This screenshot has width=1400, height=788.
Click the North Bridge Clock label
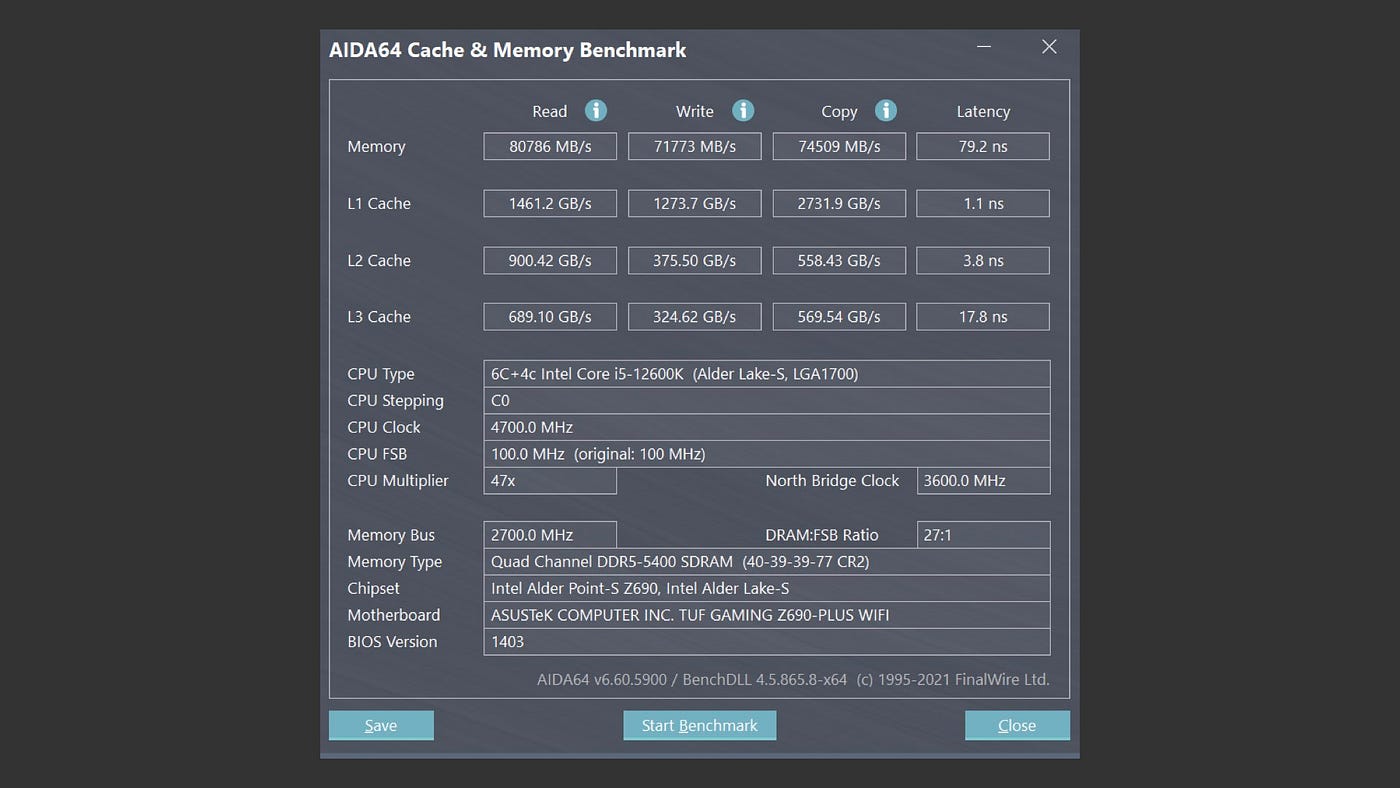[832, 480]
